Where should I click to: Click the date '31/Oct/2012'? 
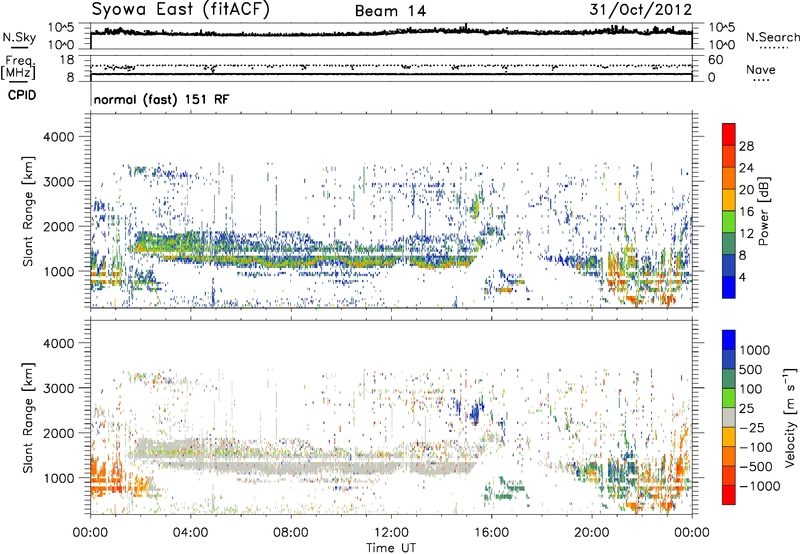pyautogui.click(x=641, y=10)
